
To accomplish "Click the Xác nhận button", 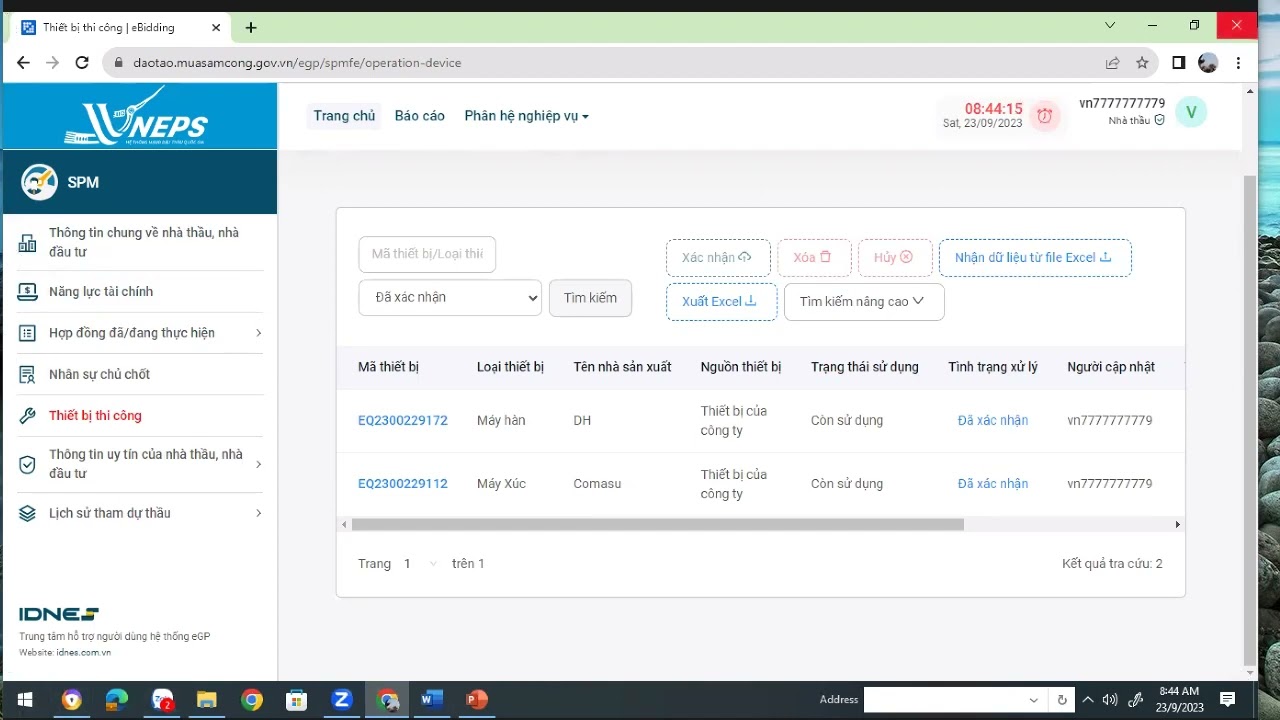I will 718,257.
